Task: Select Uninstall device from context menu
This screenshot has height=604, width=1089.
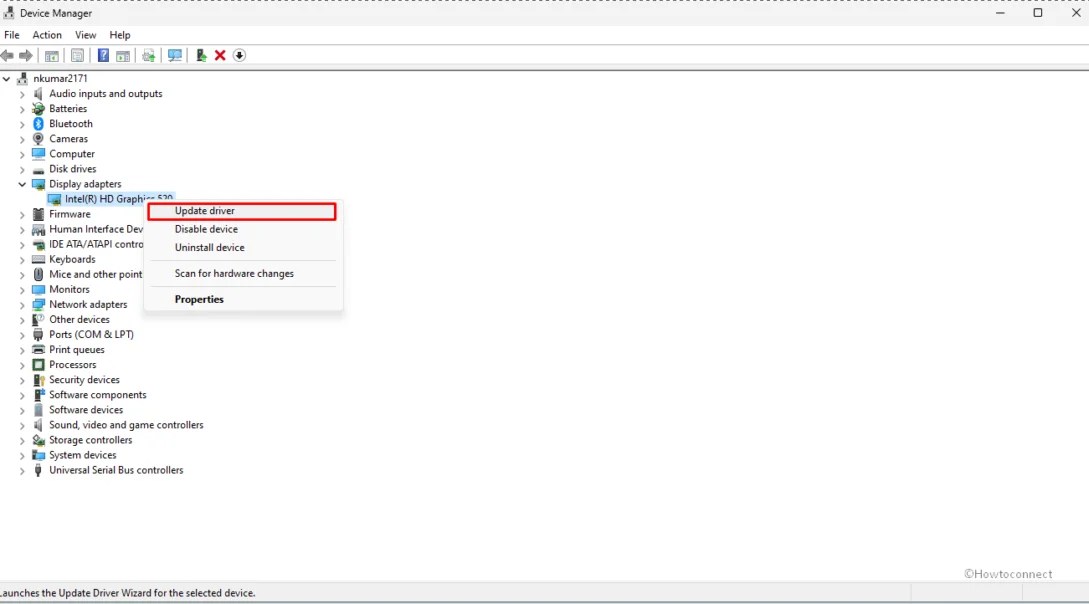Action: 209,247
